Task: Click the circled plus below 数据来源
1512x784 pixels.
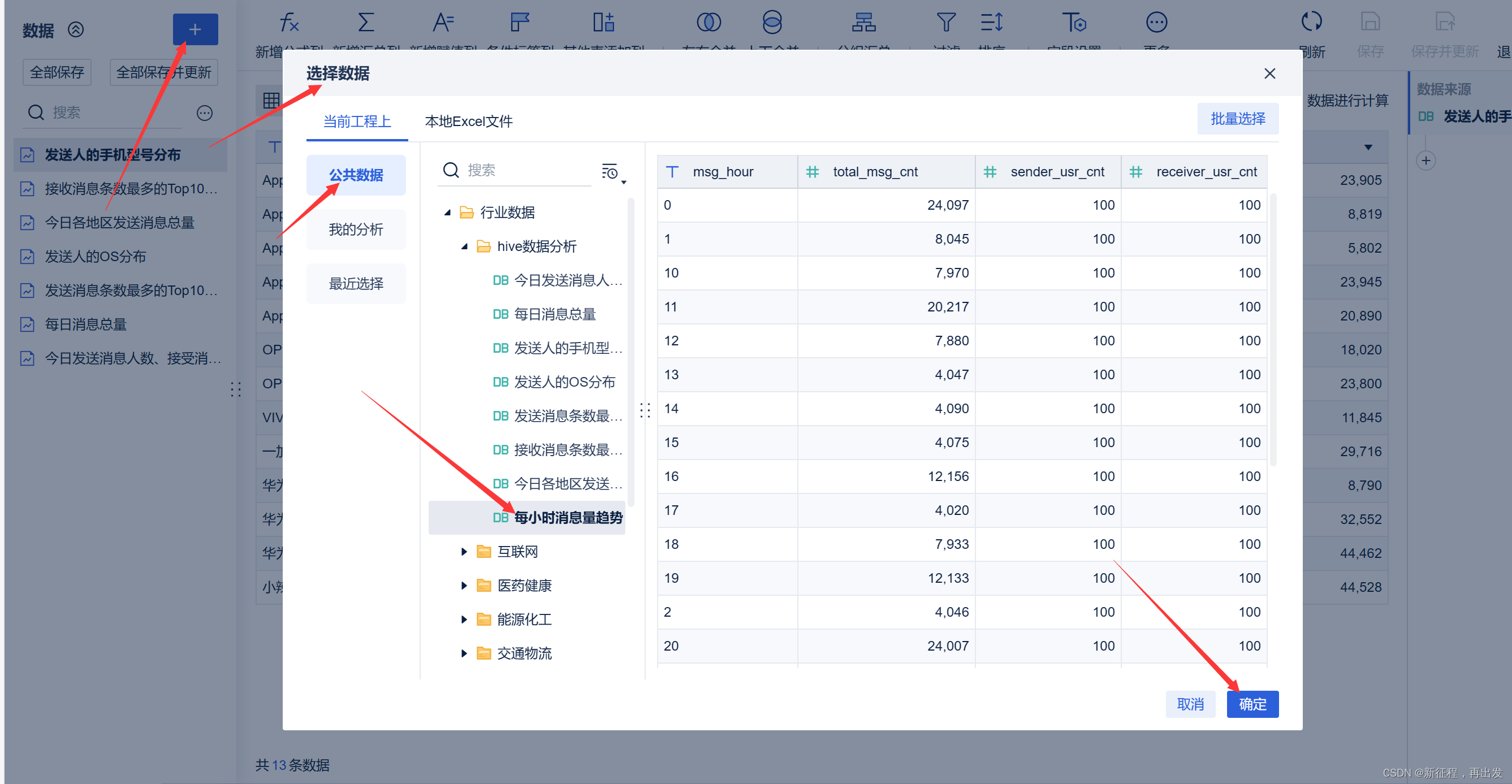Action: pos(1425,161)
